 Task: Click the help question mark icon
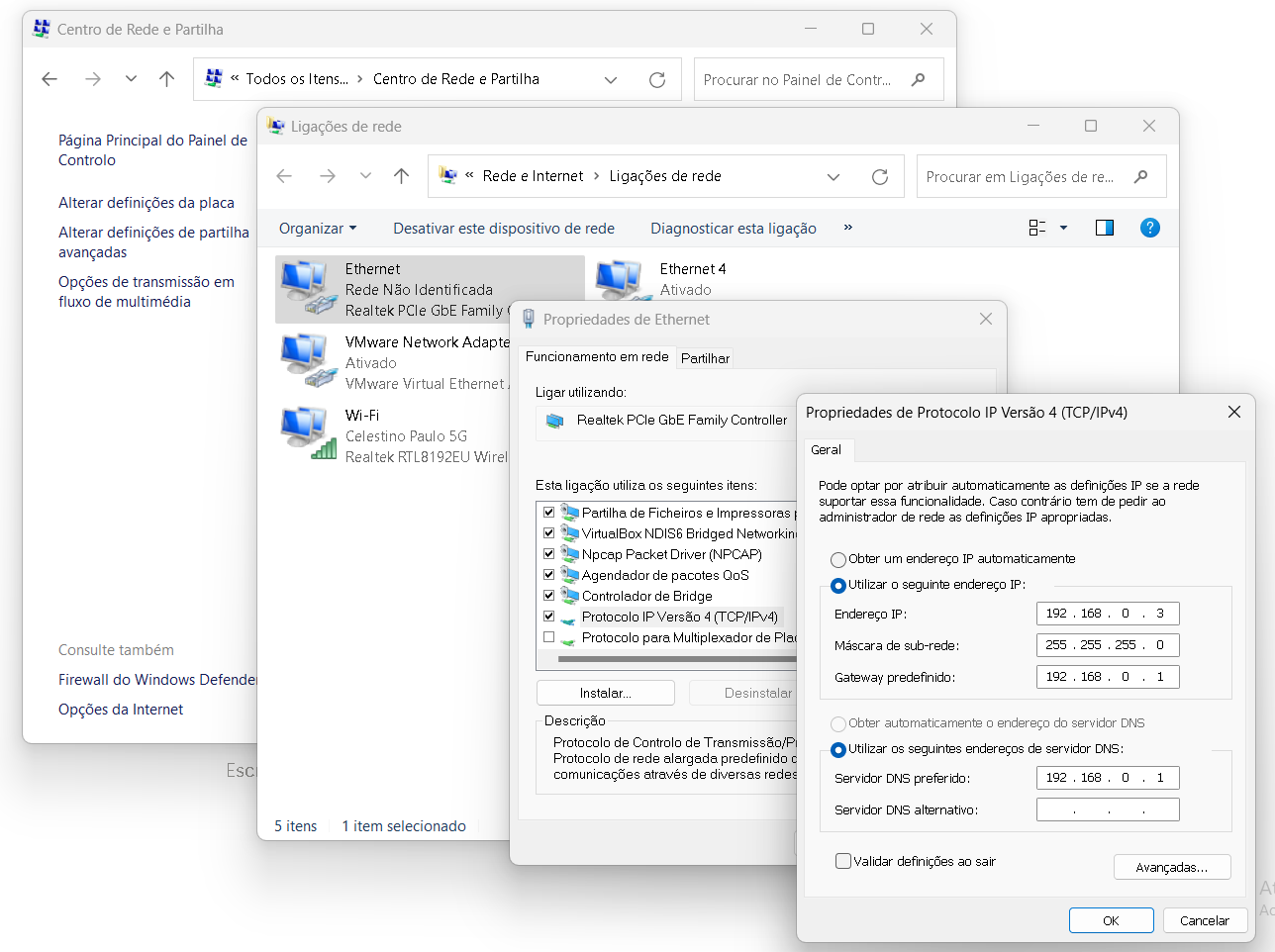click(x=1149, y=228)
